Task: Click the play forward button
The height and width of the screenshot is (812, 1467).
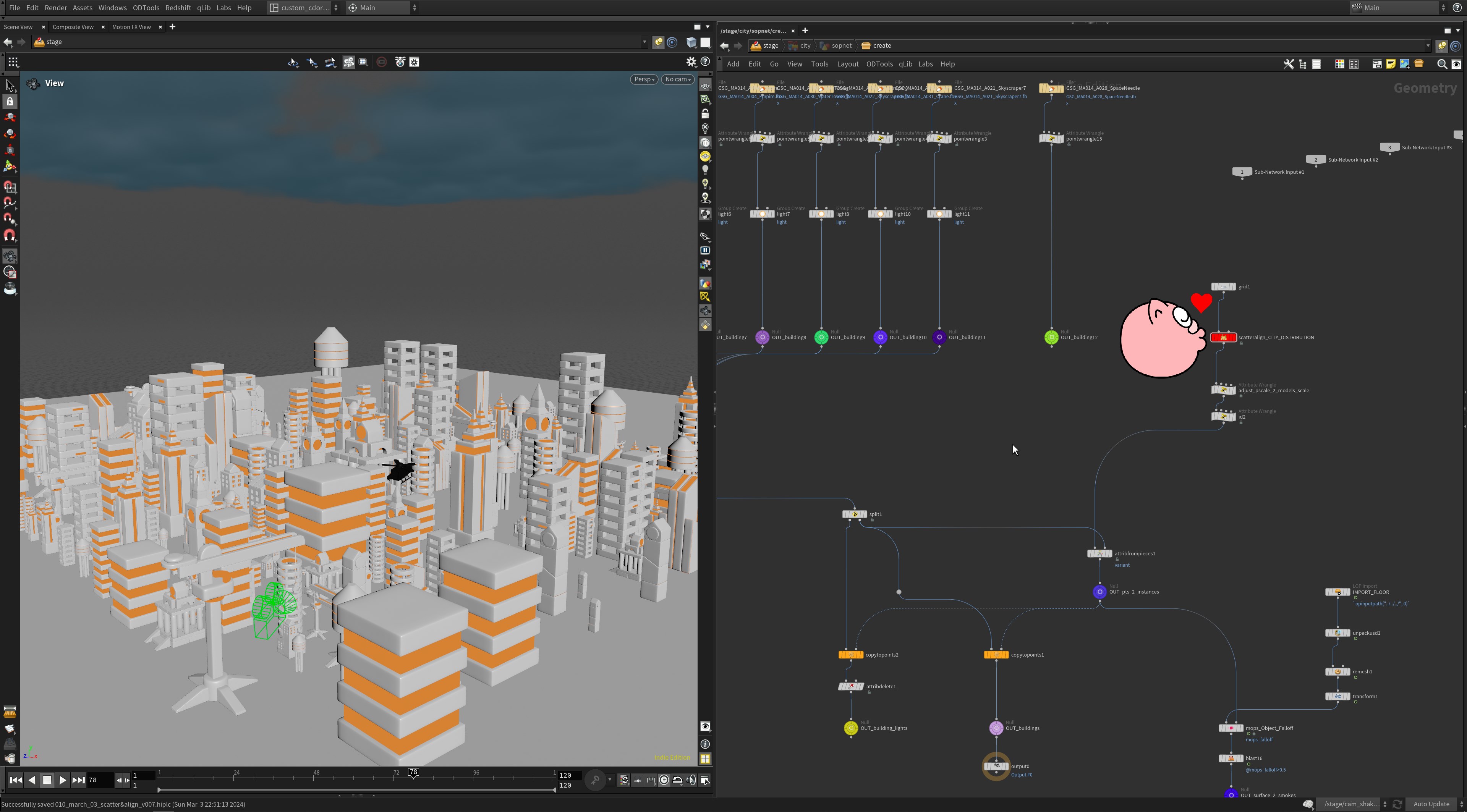Action: coord(63,781)
